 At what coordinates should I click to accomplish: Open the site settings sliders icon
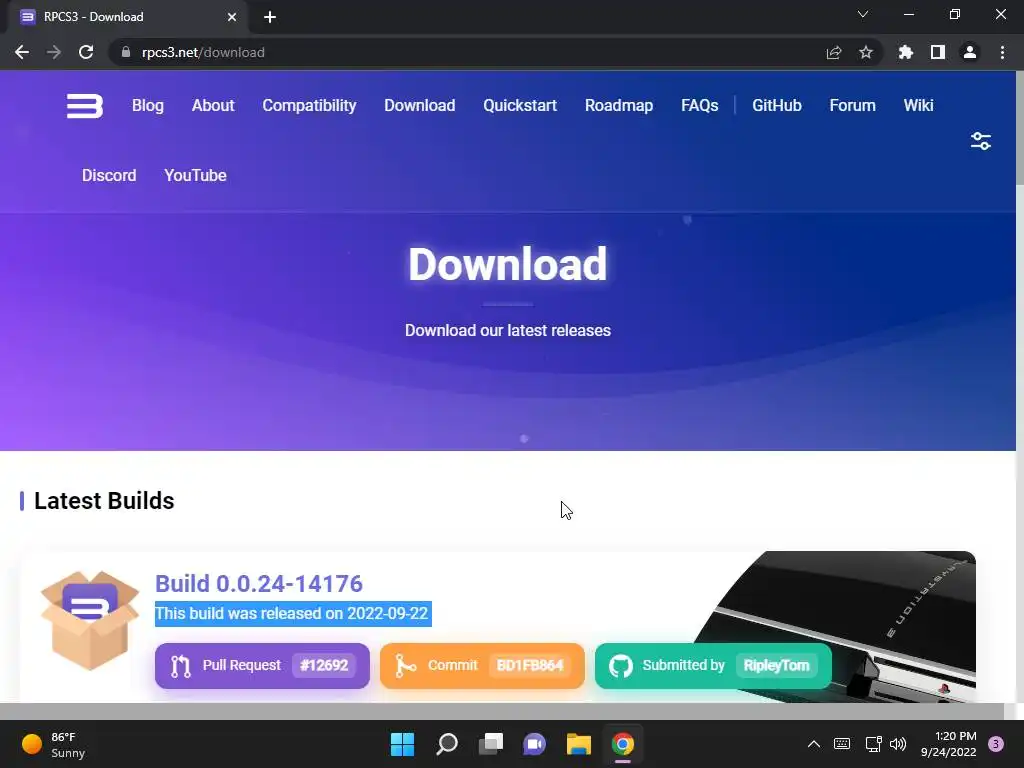coord(981,141)
